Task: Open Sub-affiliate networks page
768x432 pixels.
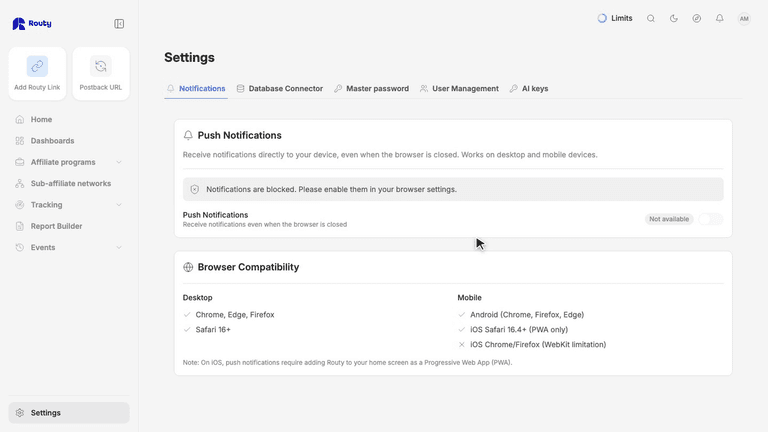Action: point(69,183)
